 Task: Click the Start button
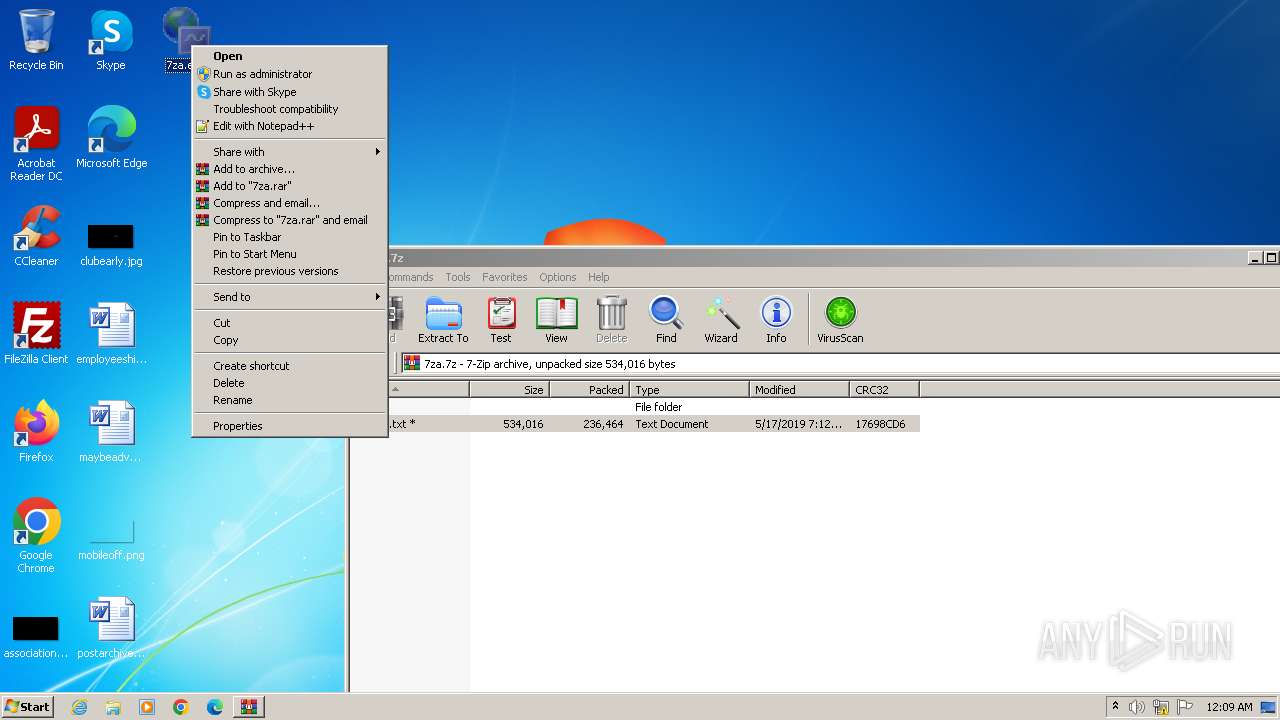(x=28, y=707)
